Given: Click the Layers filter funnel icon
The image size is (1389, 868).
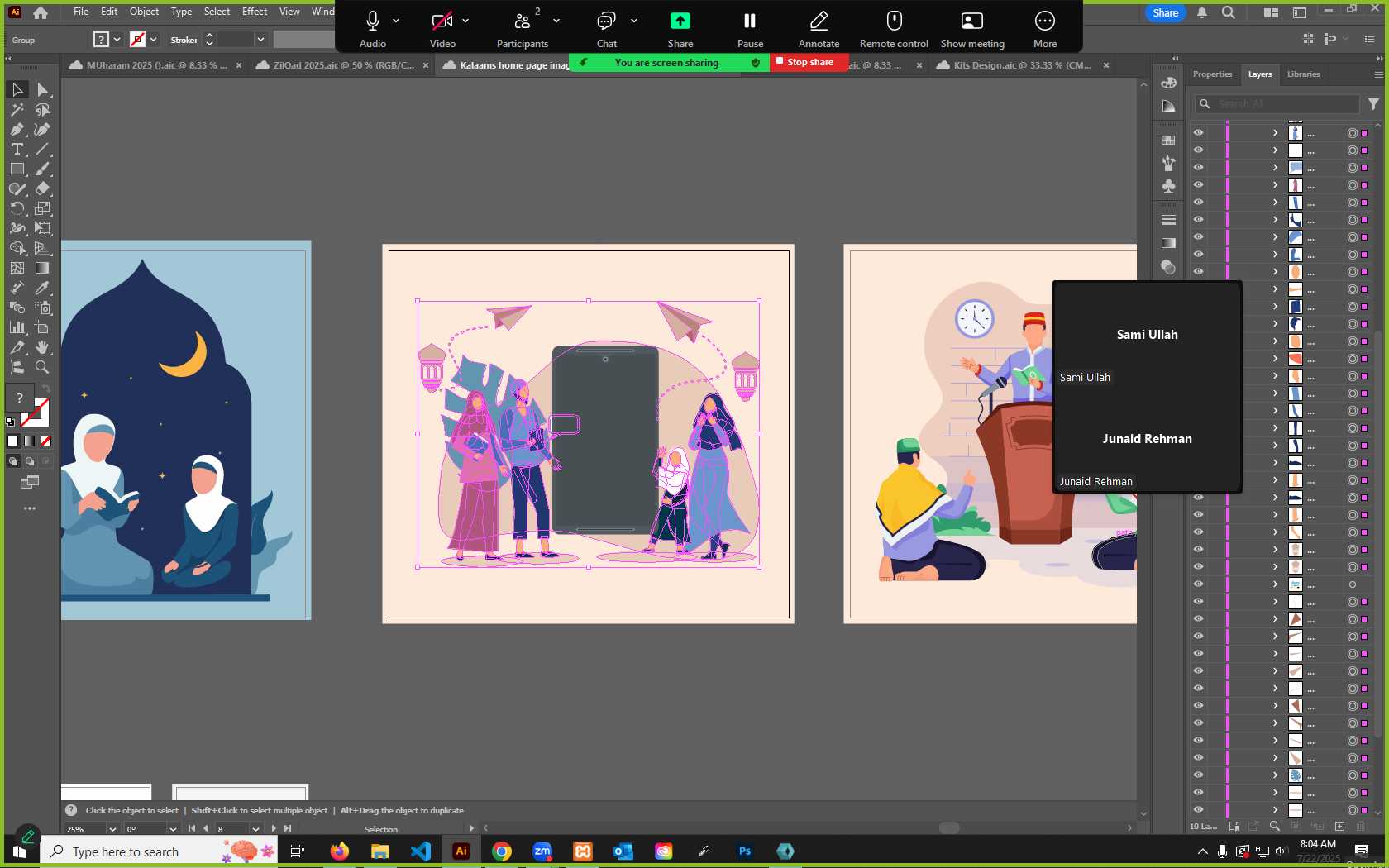Looking at the screenshot, I should (x=1373, y=104).
